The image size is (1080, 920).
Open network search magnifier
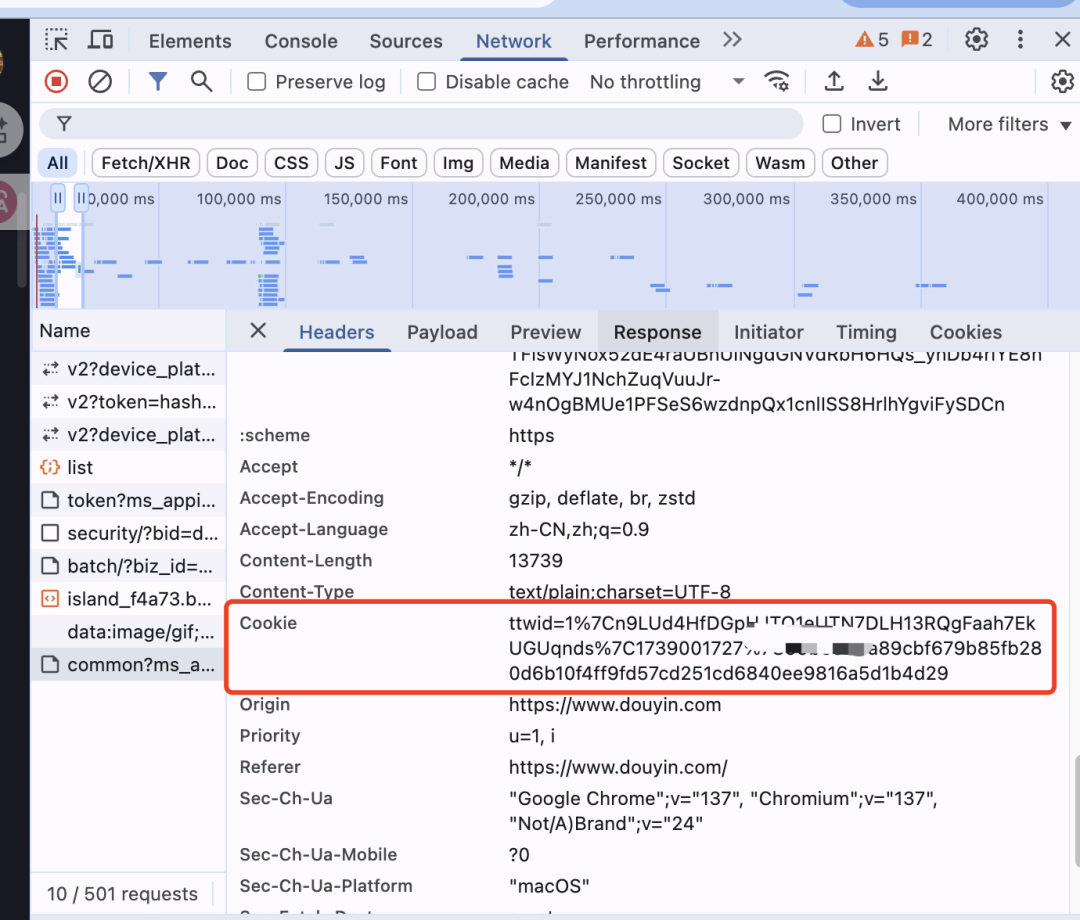(201, 82)
